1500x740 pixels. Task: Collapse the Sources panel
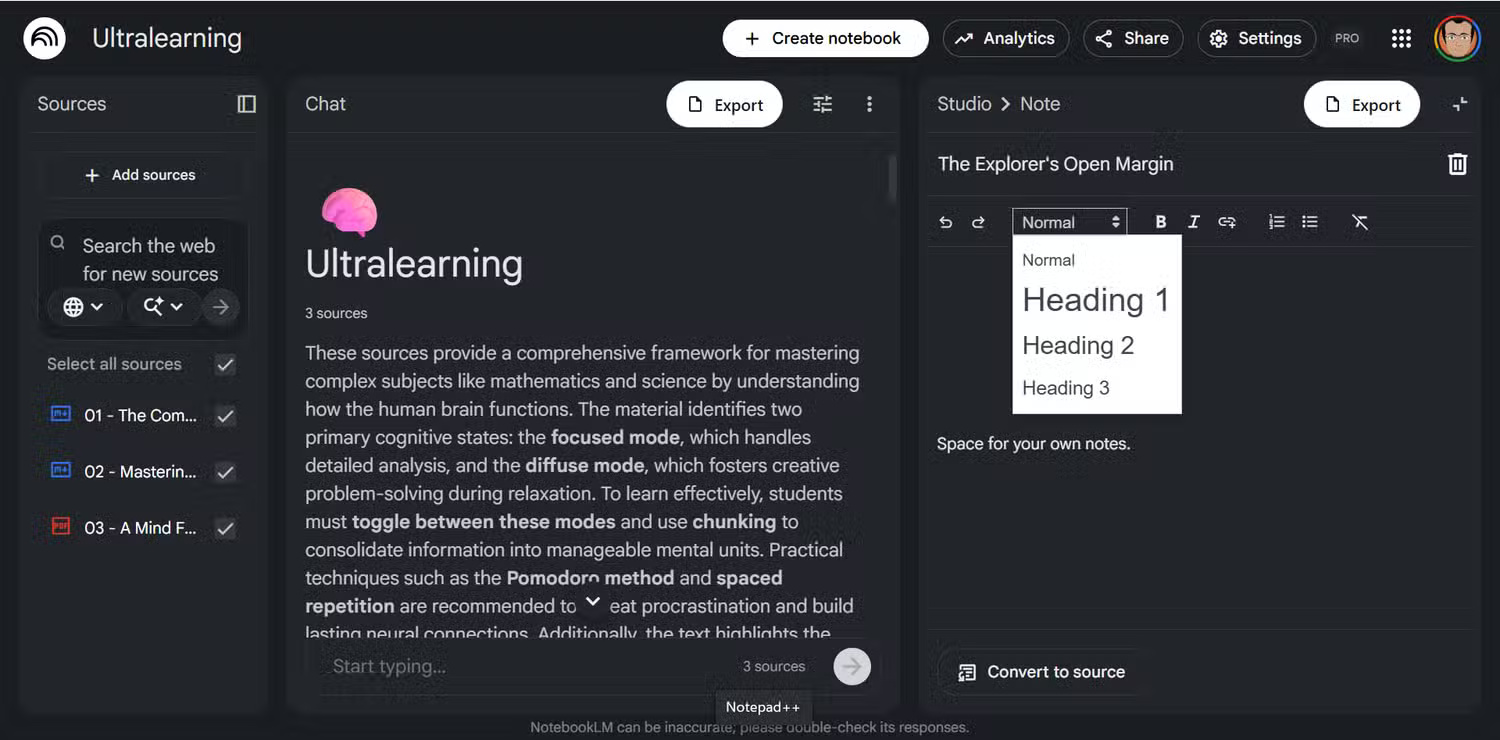tap(246, 104)
